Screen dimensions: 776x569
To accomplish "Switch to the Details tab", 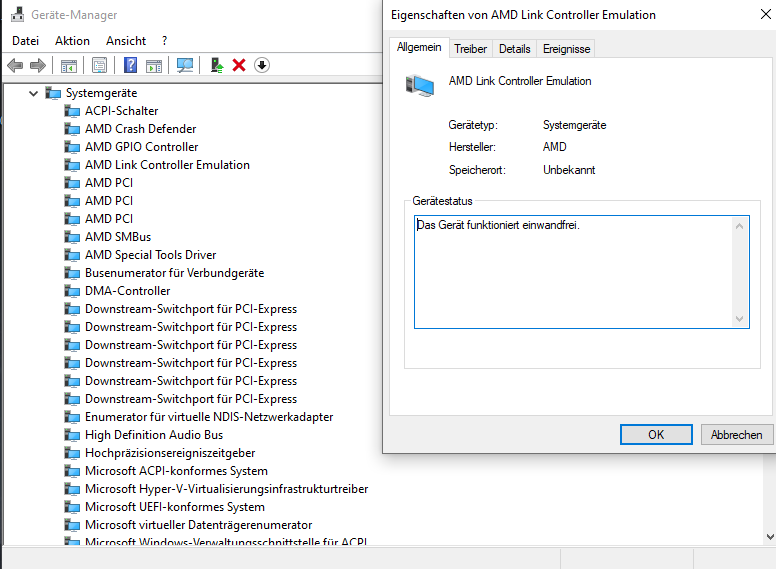I will [514, 49].
